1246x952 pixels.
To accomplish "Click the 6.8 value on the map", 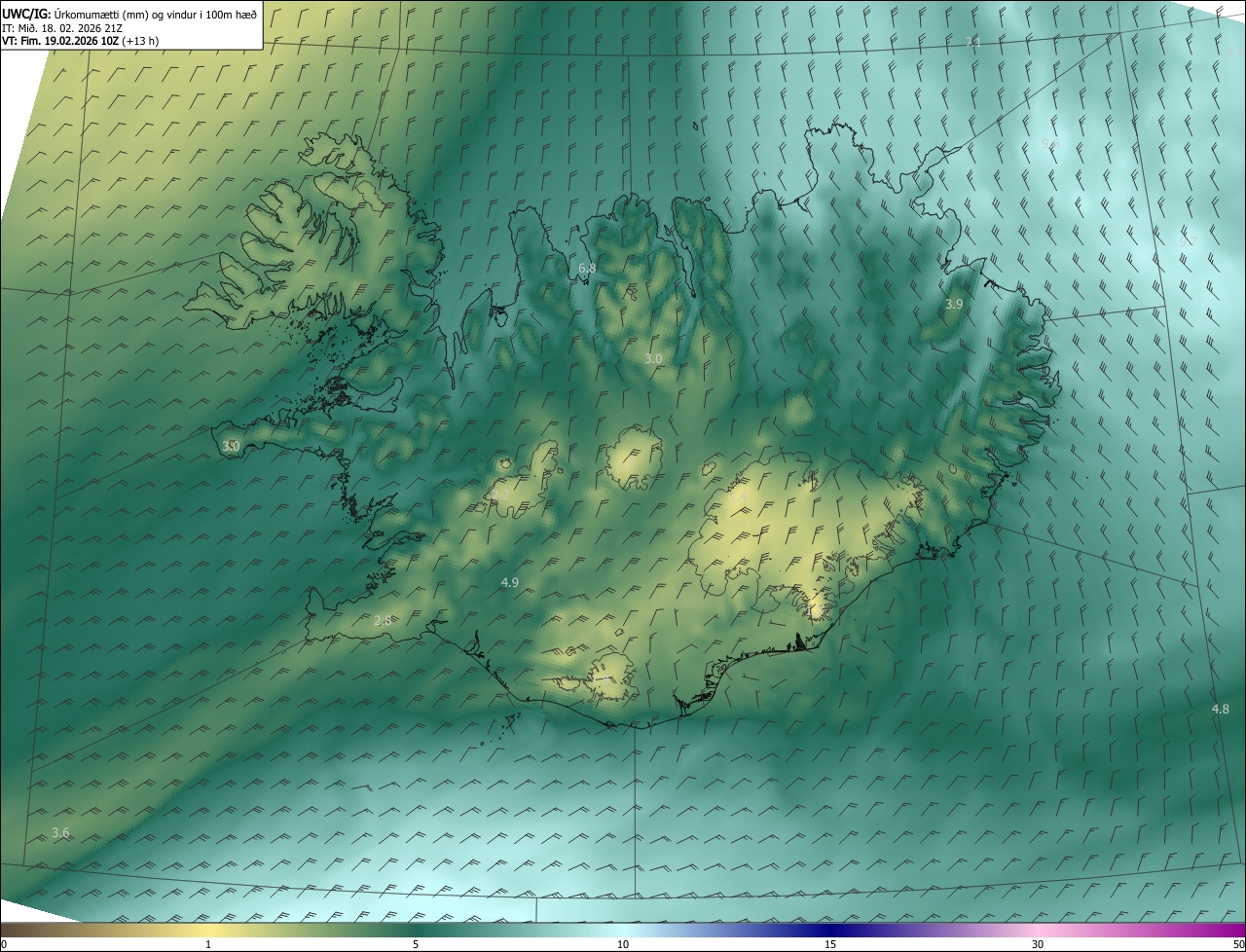I will pos(587,268).
